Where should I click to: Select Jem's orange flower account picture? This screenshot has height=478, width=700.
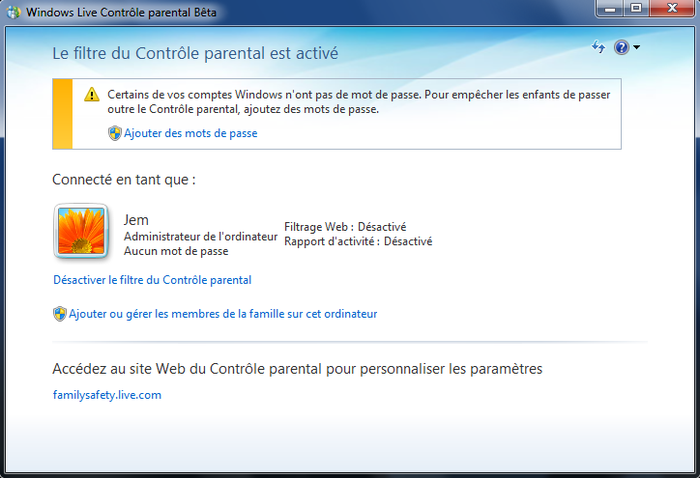click(81, 231)
